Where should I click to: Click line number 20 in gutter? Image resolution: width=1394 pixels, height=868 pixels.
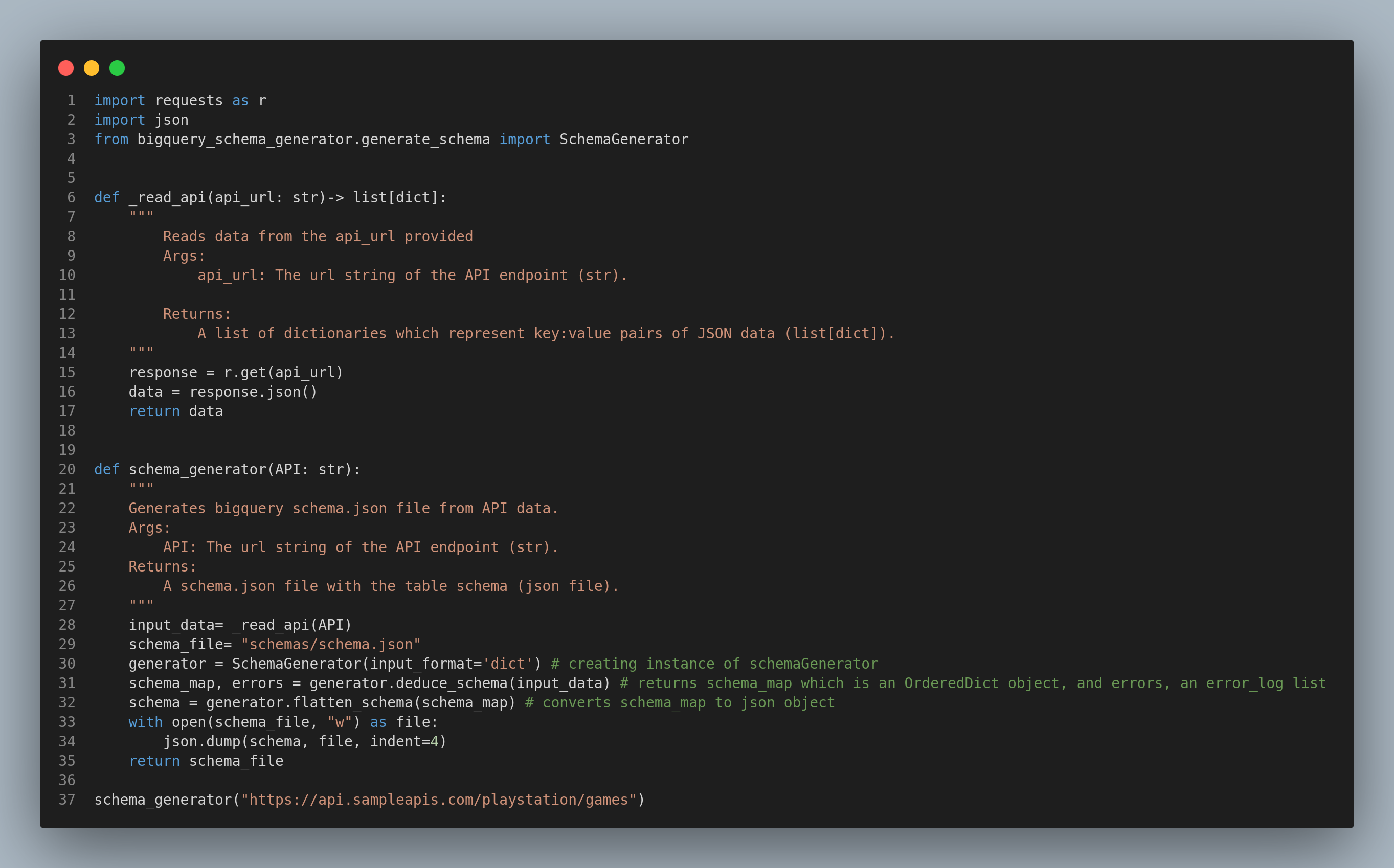click(67, 470)
